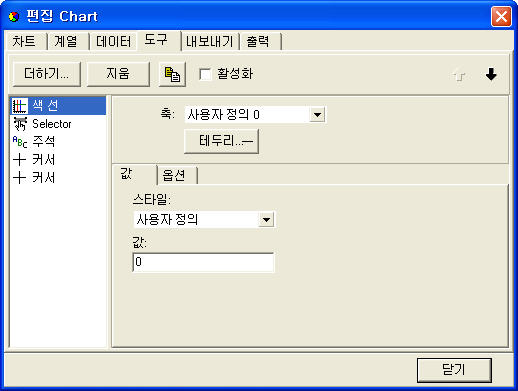518x391 pixels.
Task: Open the 축 dropdown showing 사용자 정의 0
Action: pyautogui.click(x=317, y=115)
